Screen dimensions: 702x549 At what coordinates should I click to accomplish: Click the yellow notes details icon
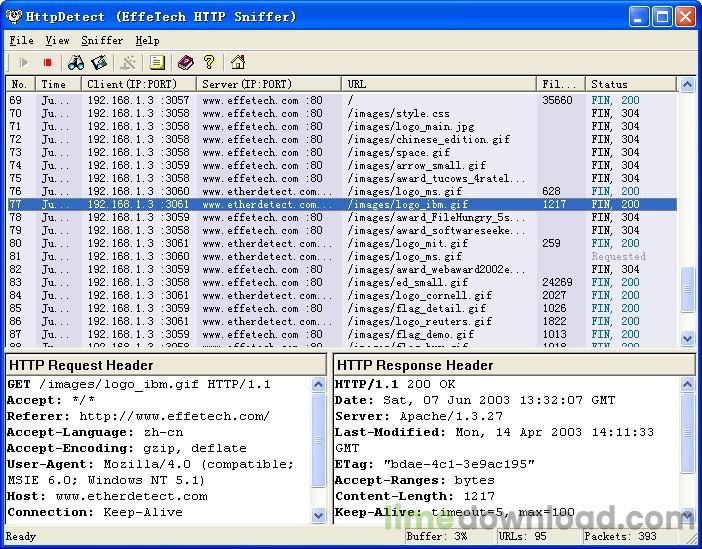(x=156, y=63)
